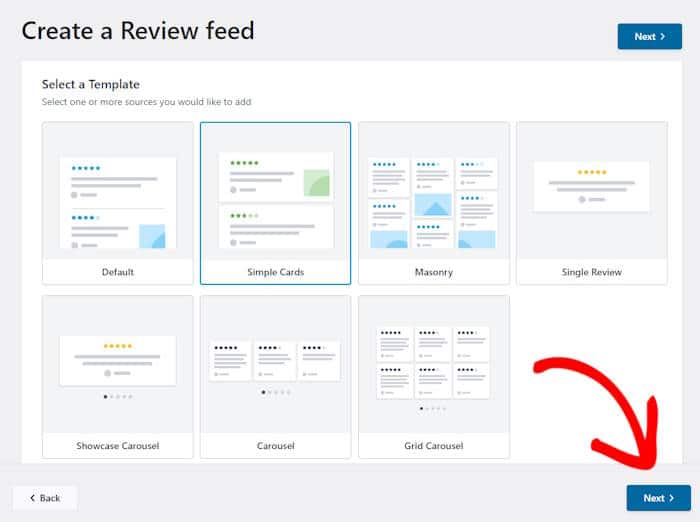Click the Simple Cards label text
The image size is (700, 522).
pos(275,272)
